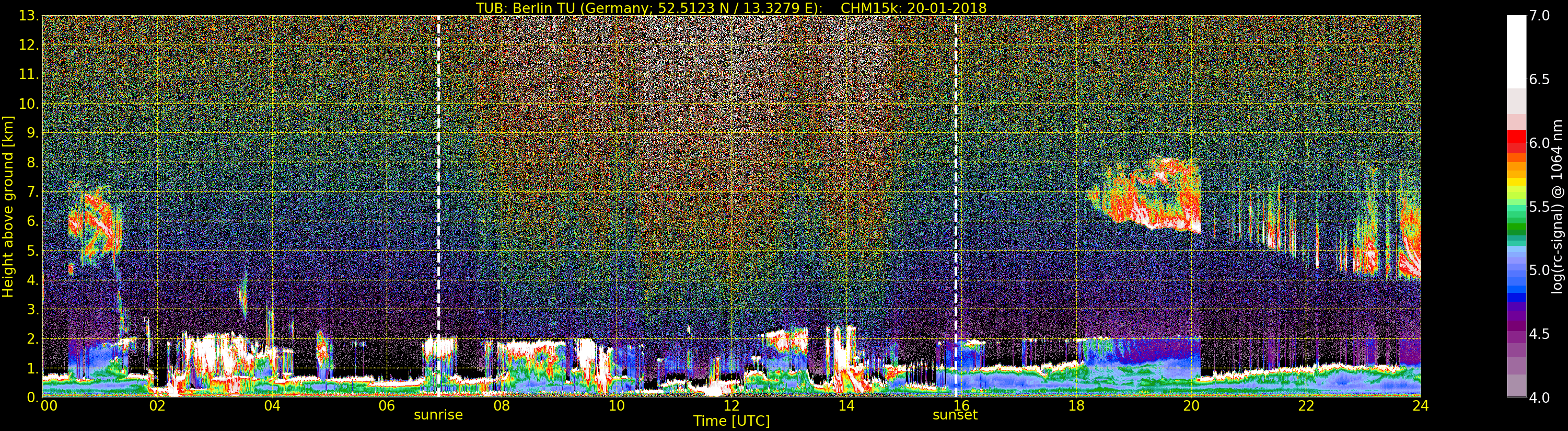Click the 18 tick on the time axis
The height and width of the screenshot is (431, 1568).
tap(1076, 405)
